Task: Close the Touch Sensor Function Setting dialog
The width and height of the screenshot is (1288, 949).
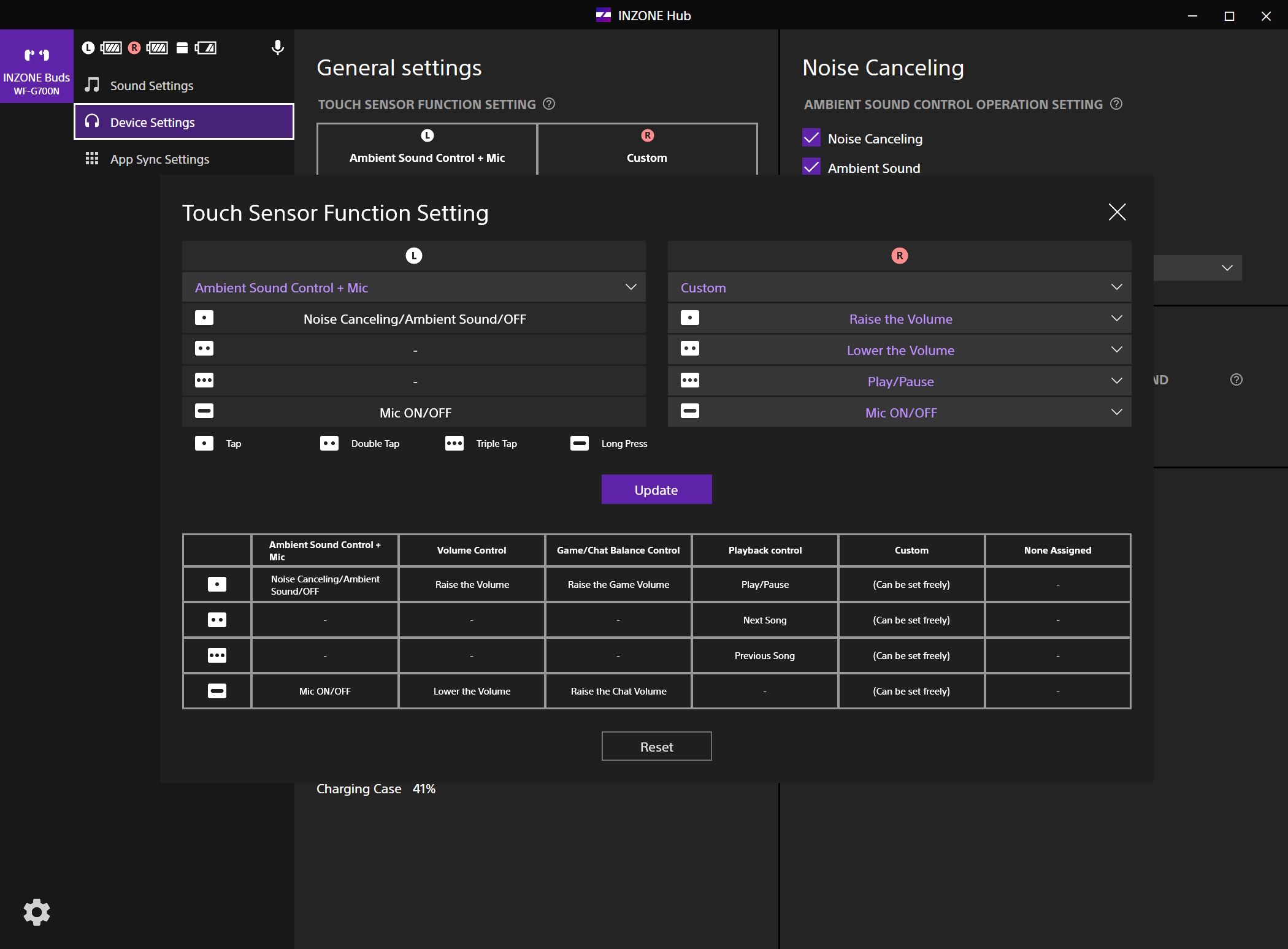Action: [x=1117, y=212]
